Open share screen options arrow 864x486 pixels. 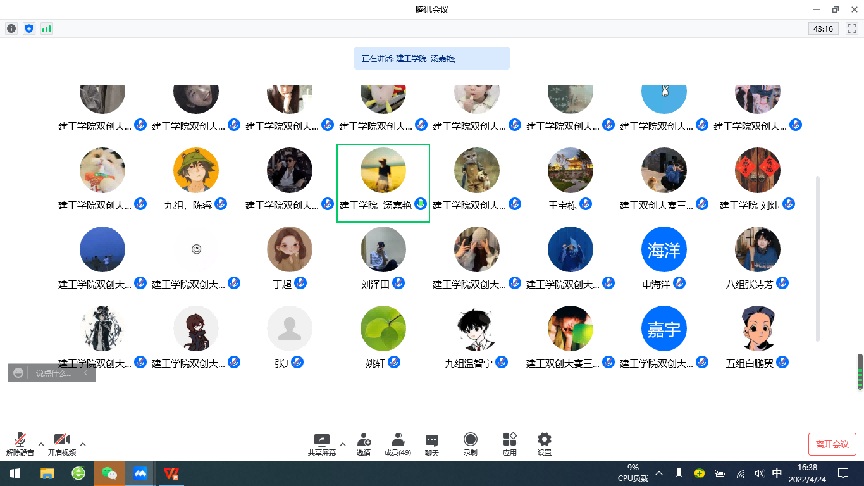(x=343, y=443)
